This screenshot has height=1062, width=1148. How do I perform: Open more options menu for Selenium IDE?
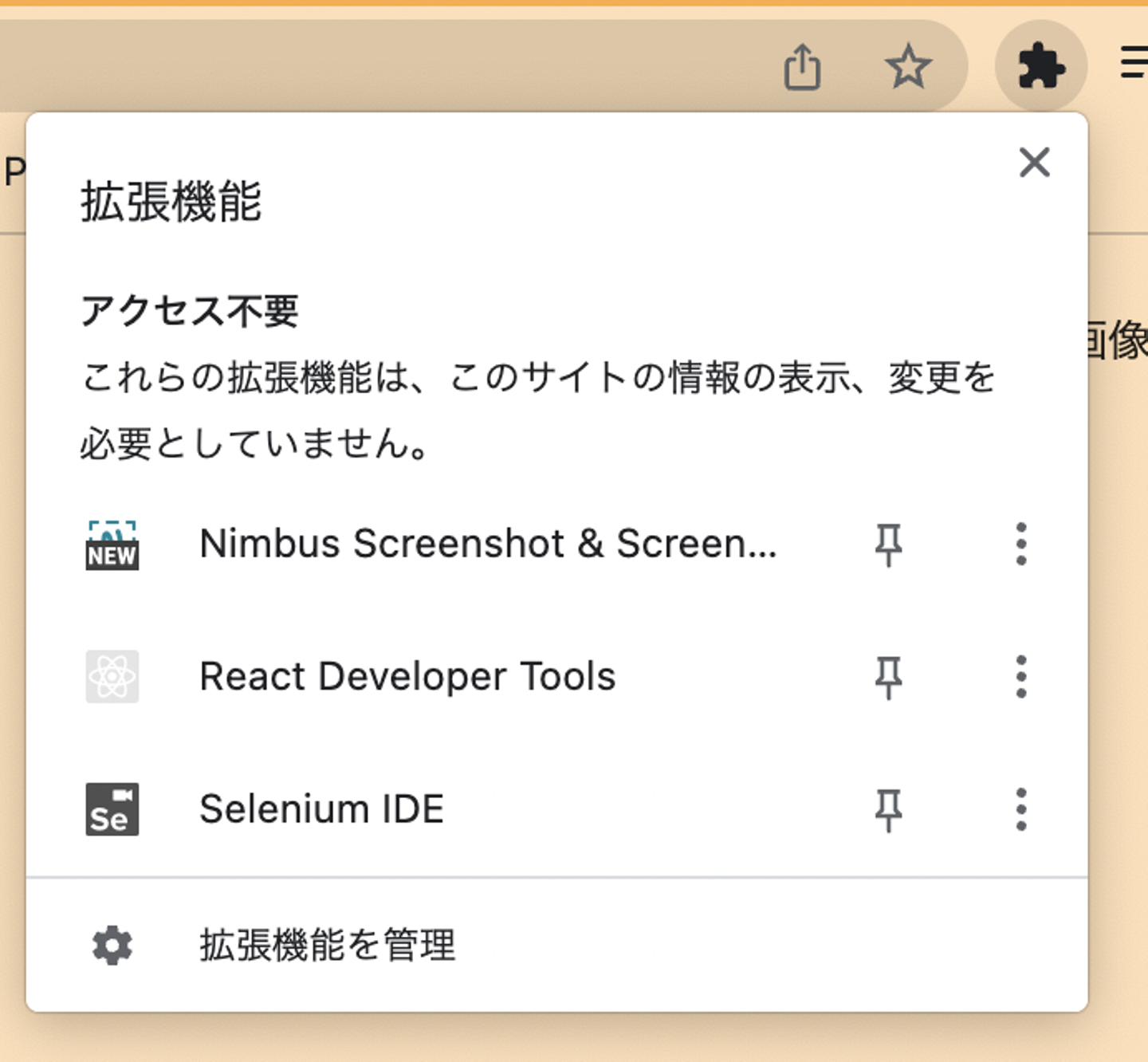1021,809
